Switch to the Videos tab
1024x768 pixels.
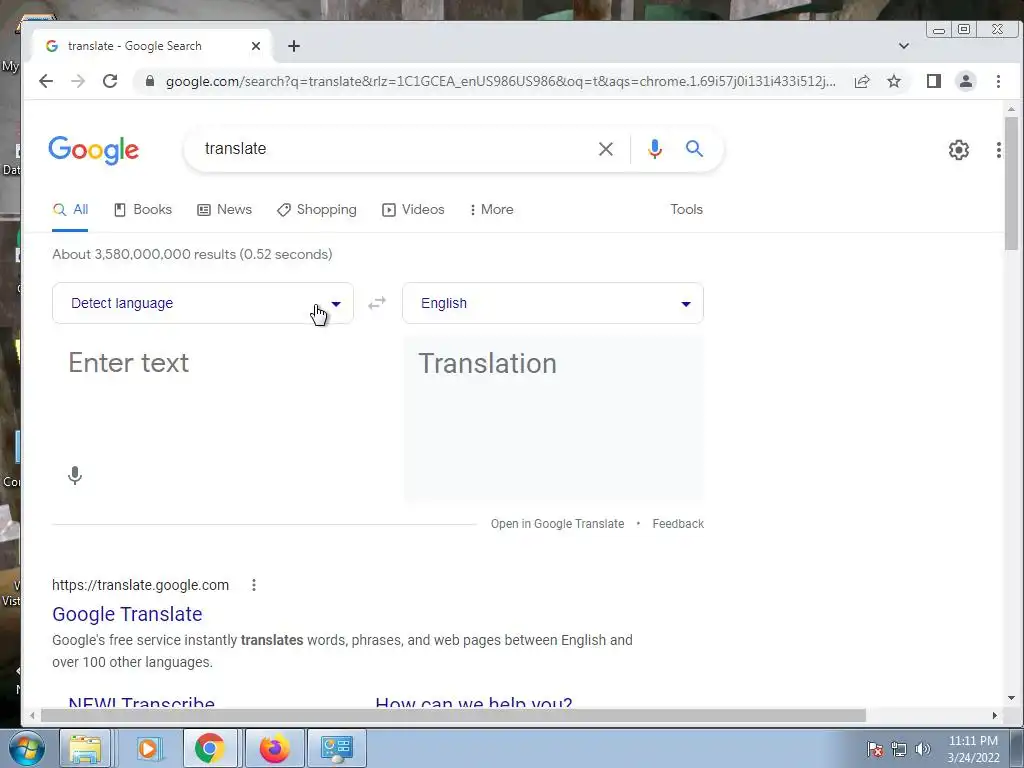413,210
